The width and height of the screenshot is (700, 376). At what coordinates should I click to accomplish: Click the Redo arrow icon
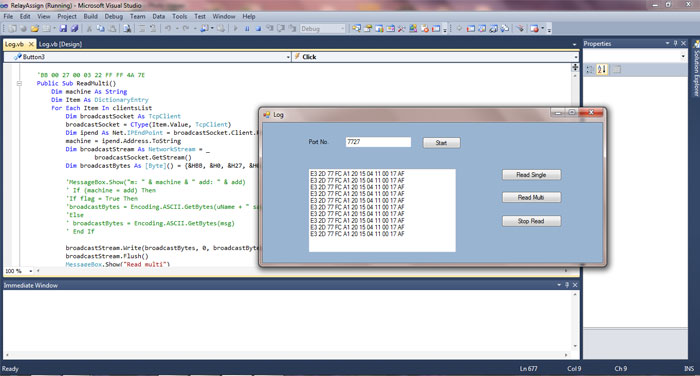186,29
